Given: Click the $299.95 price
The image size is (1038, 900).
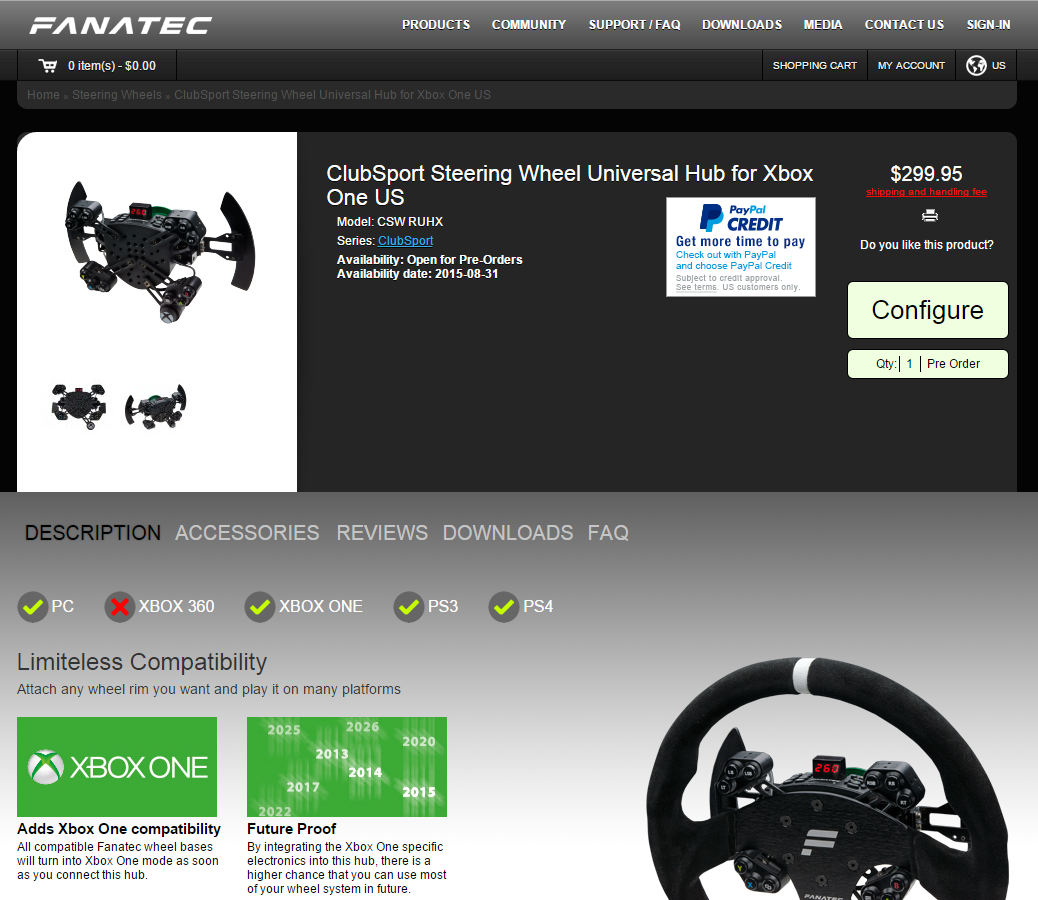Looking at the screenshot, I should [926, 174].
